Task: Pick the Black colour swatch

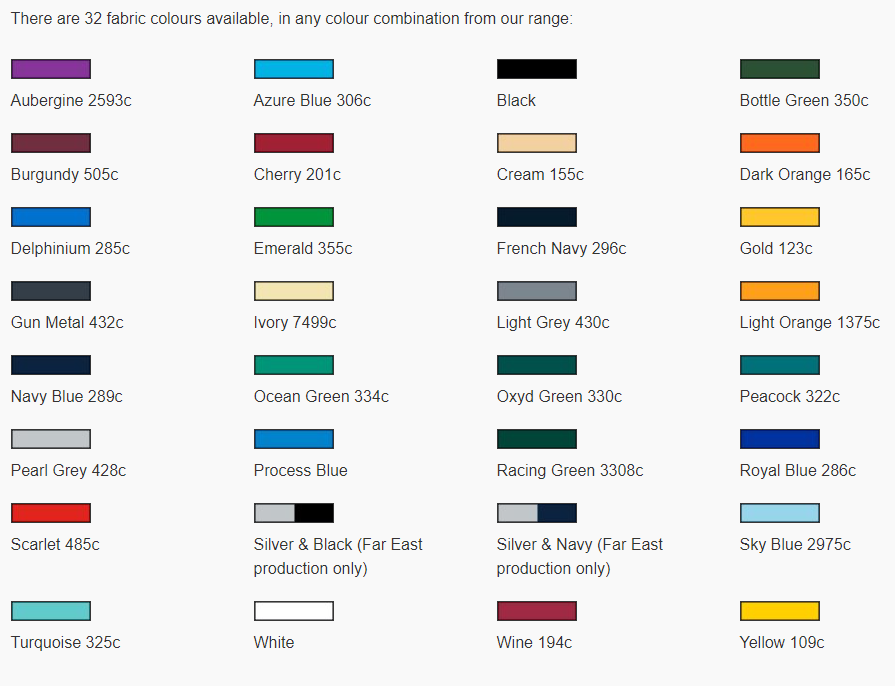Action: click(x=537, y=69)
